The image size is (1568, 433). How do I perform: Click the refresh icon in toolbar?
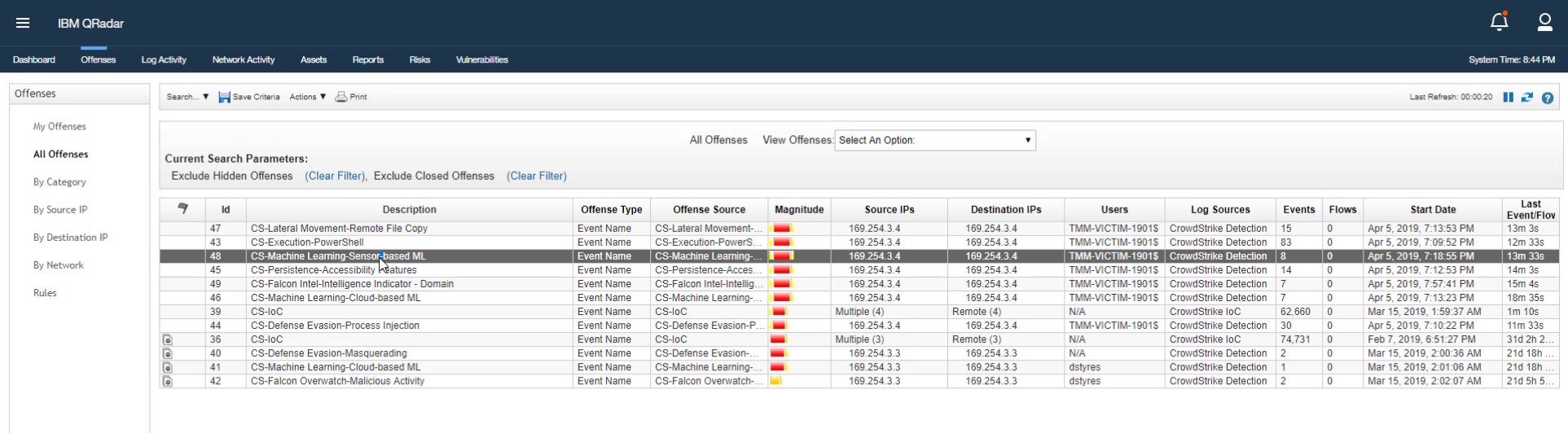1527,97
